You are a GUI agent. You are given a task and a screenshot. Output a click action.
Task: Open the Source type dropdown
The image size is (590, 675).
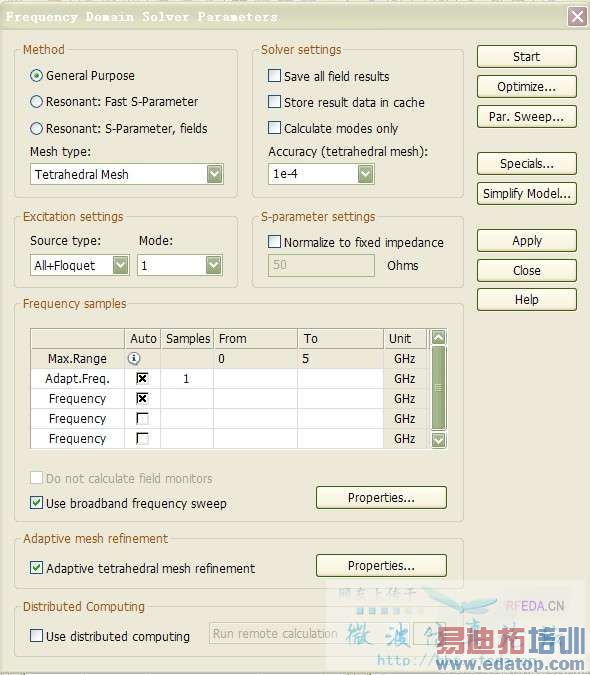[120, 265]
